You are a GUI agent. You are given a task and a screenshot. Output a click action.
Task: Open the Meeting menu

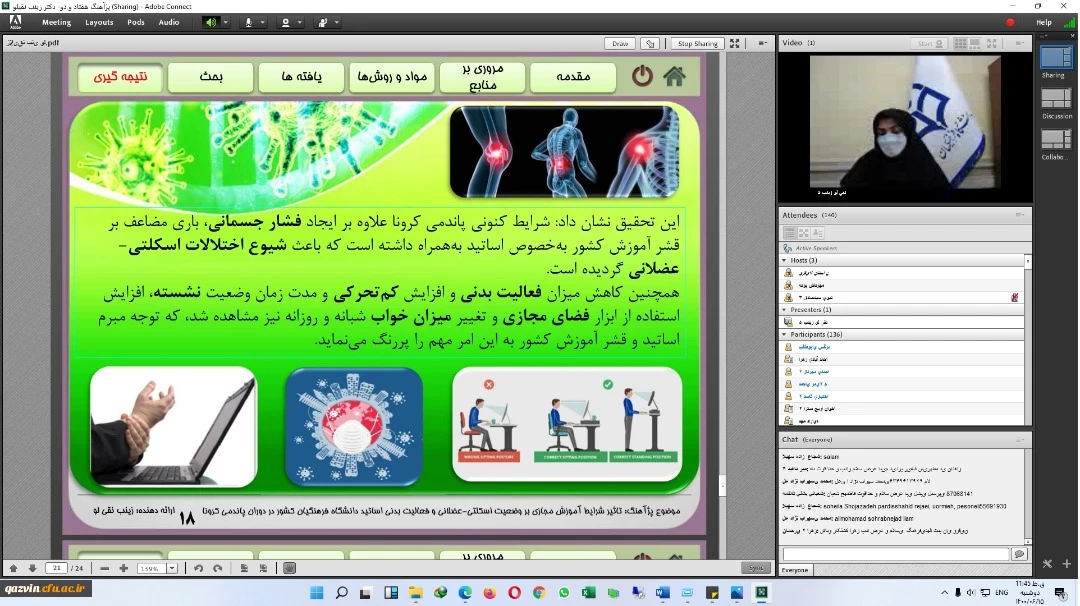pos(56,22)
